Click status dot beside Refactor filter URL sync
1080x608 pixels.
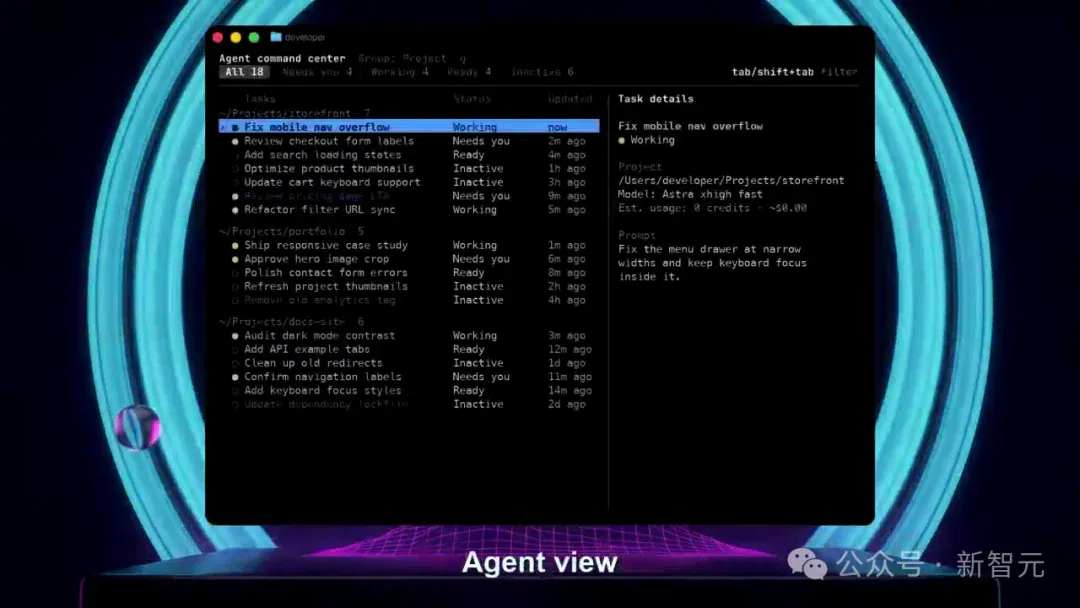(x=236, y=210)
